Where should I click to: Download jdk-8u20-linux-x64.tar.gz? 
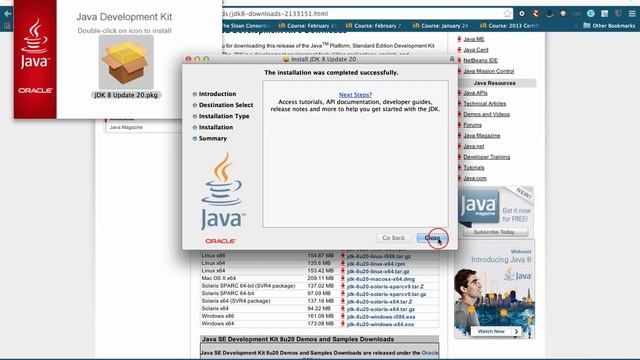pyautogui.click(x=378, y=271)
